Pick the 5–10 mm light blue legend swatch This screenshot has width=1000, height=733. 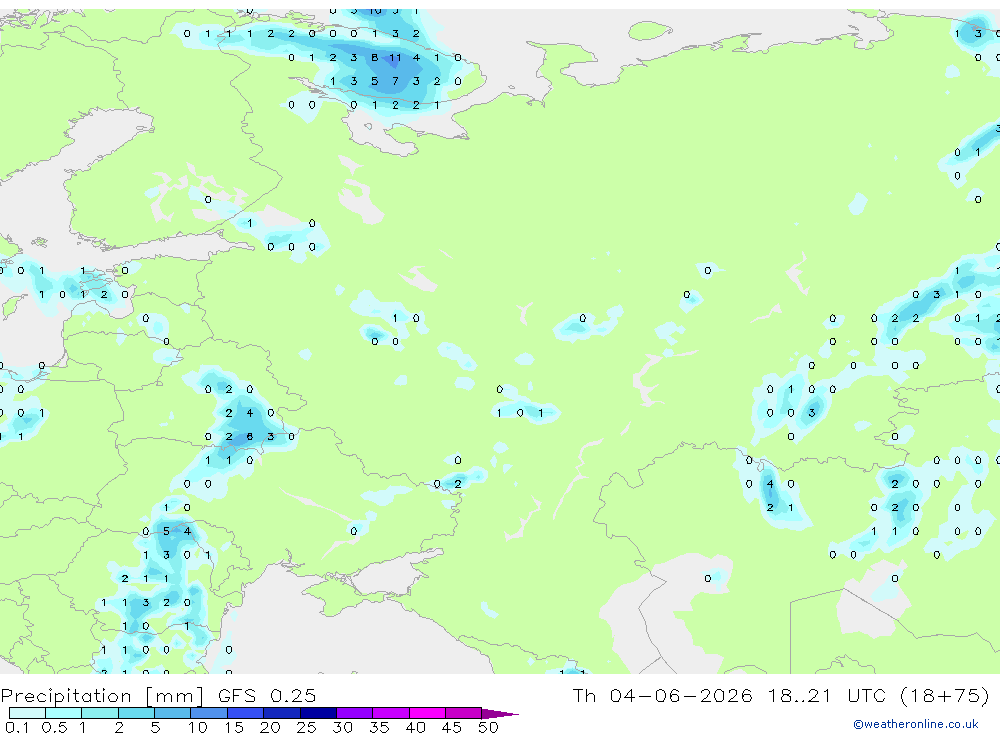tap(172, 713)
